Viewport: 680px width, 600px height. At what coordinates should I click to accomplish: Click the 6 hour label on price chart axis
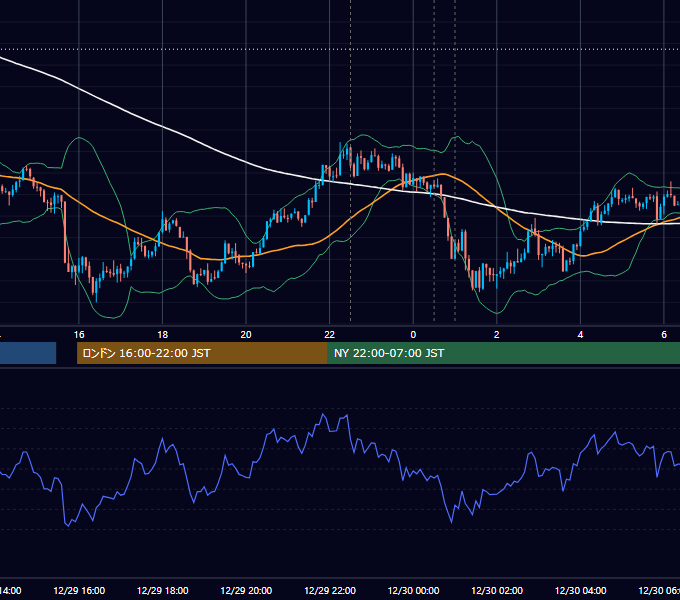pos(664,335)
